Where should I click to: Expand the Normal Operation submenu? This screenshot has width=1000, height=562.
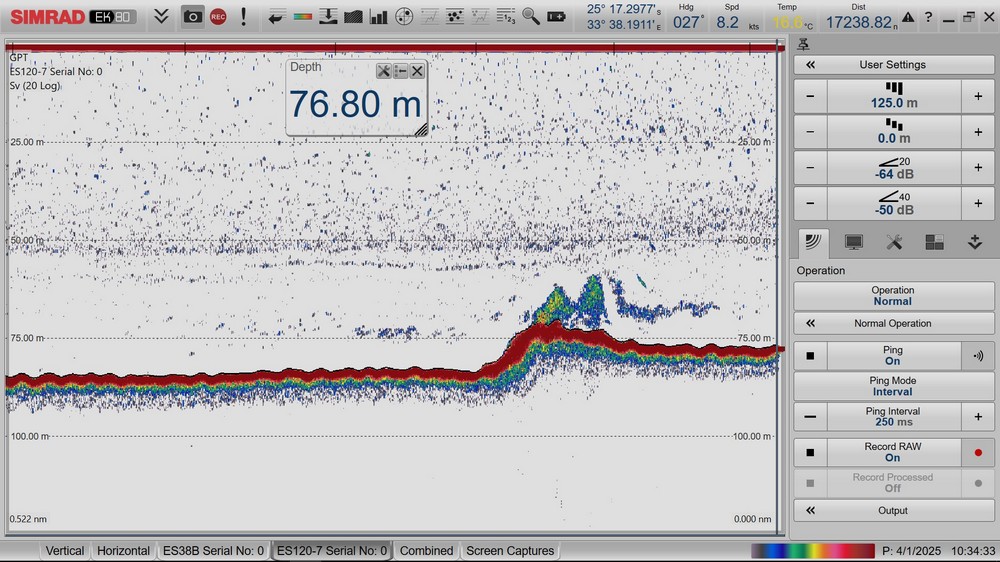811,324
